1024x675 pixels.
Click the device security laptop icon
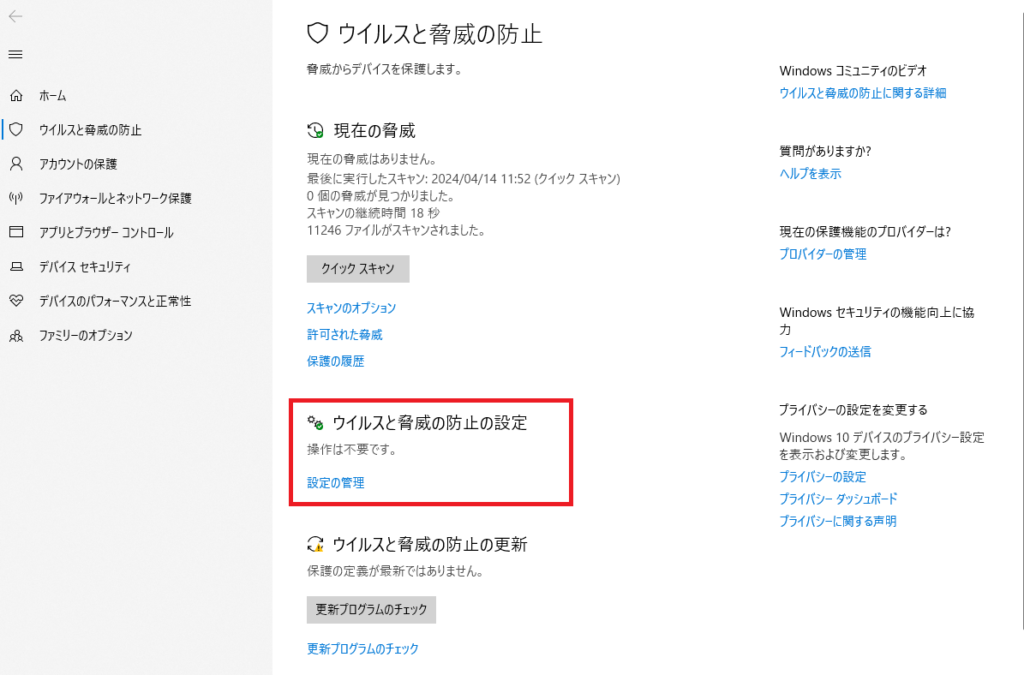(16, 267)
